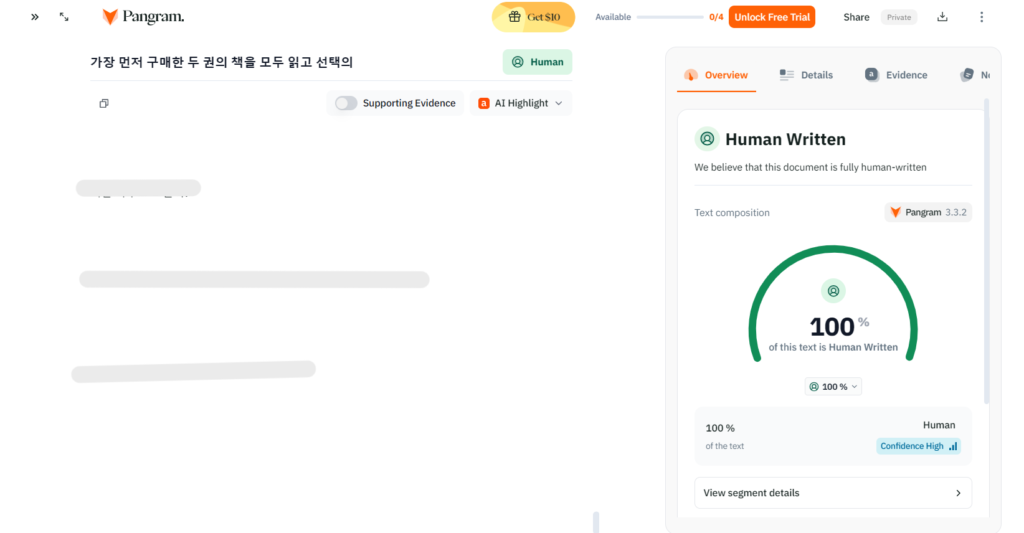Screen dimensions: 1024x533
Task: Open Pangram home via the logo
Action: point(143,17)
